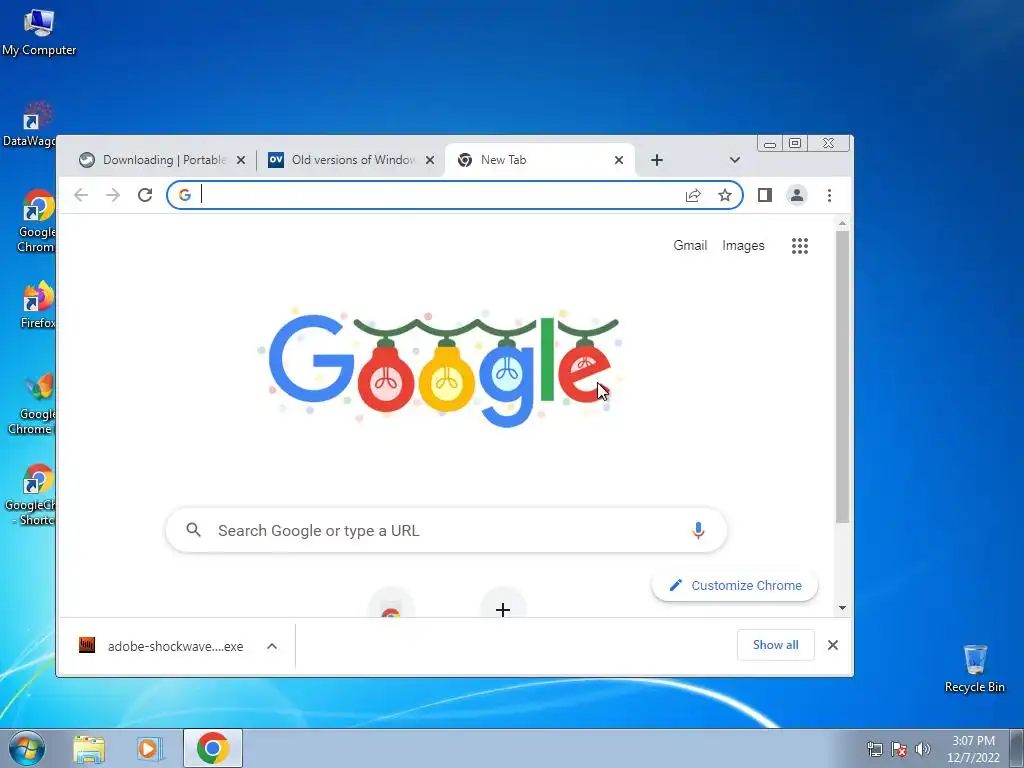Image resolution: width=1024 pixels, height=768 pixels.
Task: Expand the tab search dropdown arrow
Action: (735, 160)
